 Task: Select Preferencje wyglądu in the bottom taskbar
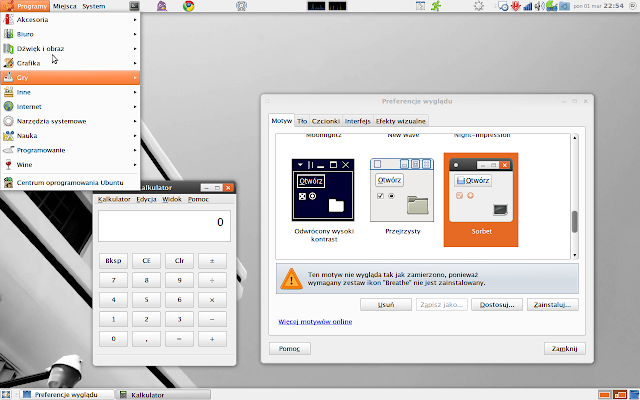pos(67,395)
